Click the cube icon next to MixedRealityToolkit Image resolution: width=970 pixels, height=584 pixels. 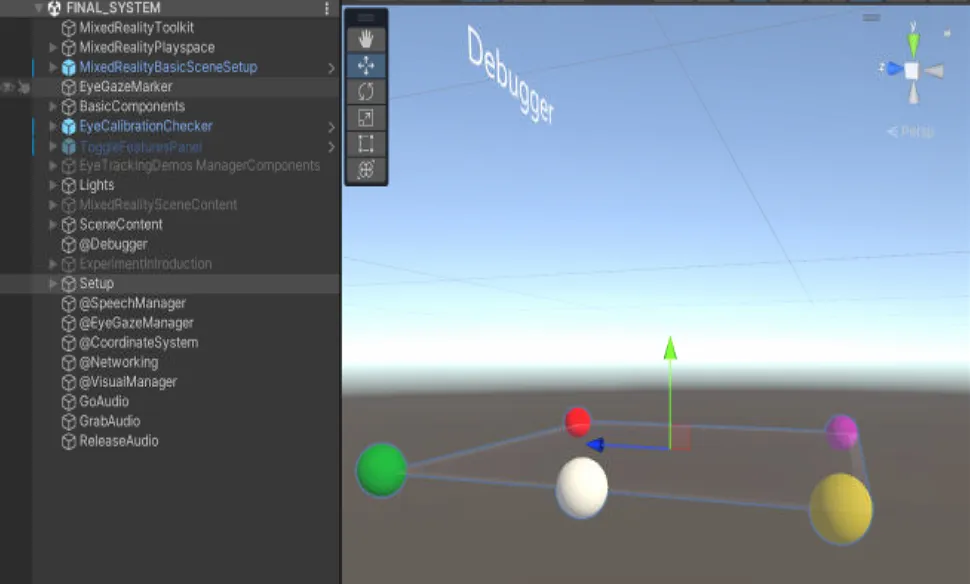tap(69, 28)
